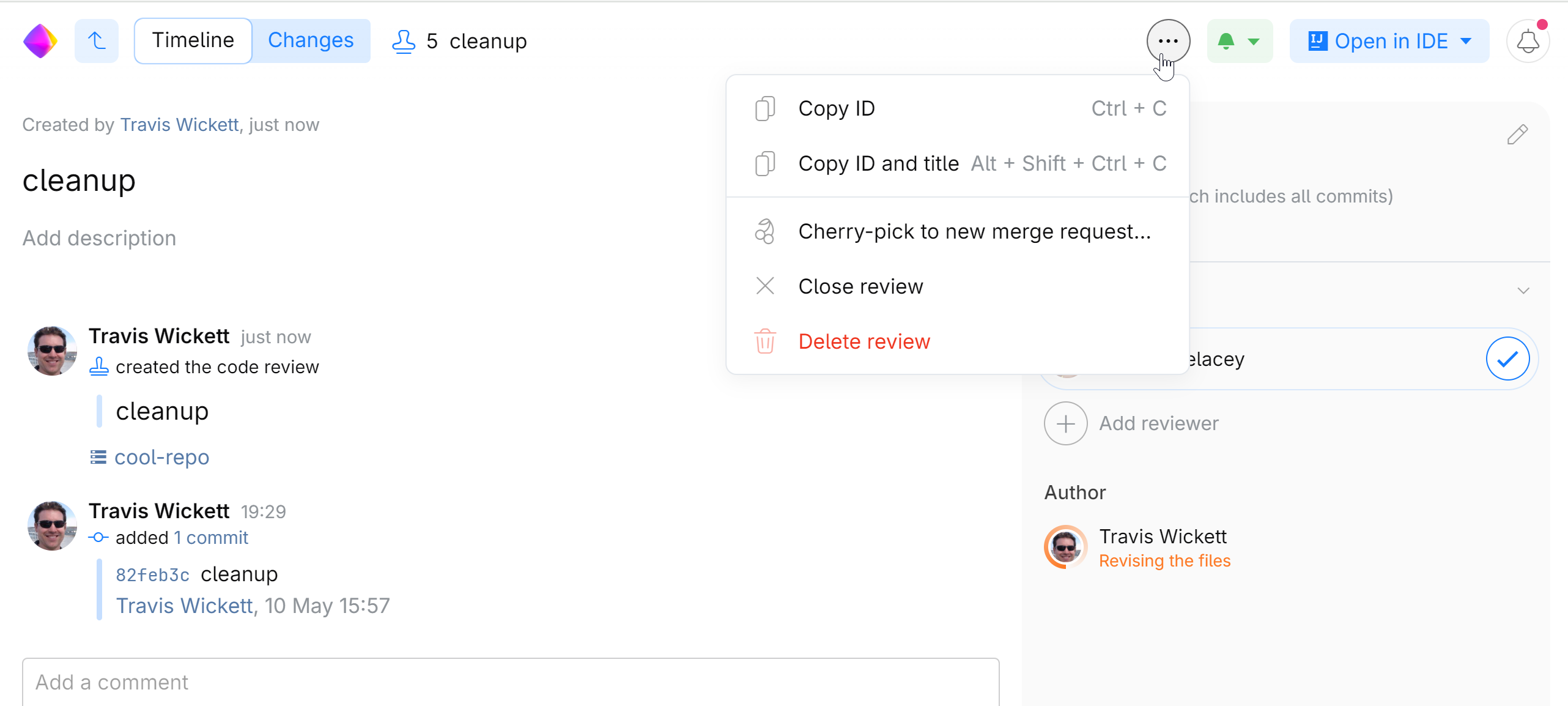
Task: Click the Add reviewer plus icon
Action: point(1065,423)
